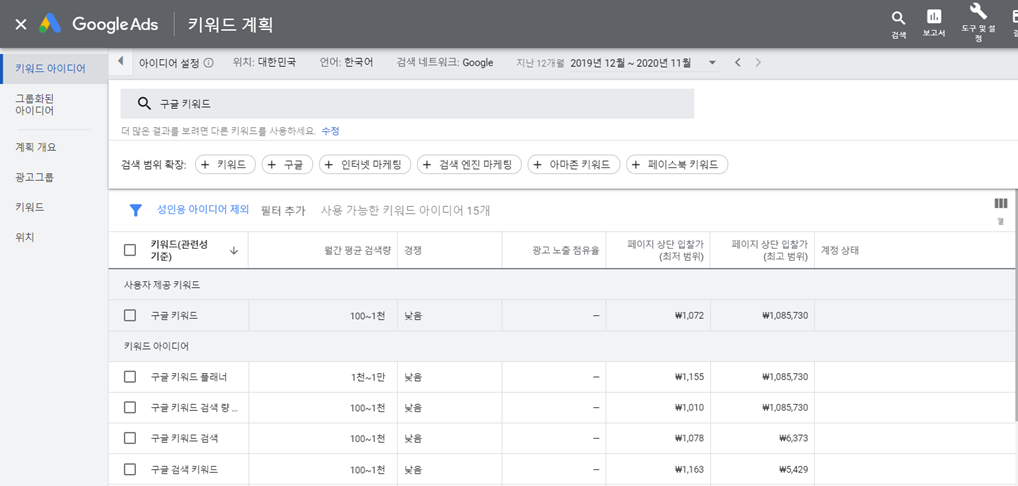
Task: Click the ₩6,373 bid value
Action: [793, 438]
